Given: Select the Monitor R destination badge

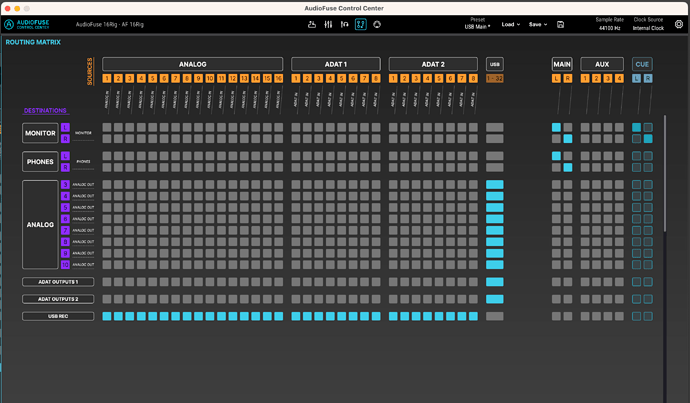Looking at the screenshot, I should tap(65, 139).
